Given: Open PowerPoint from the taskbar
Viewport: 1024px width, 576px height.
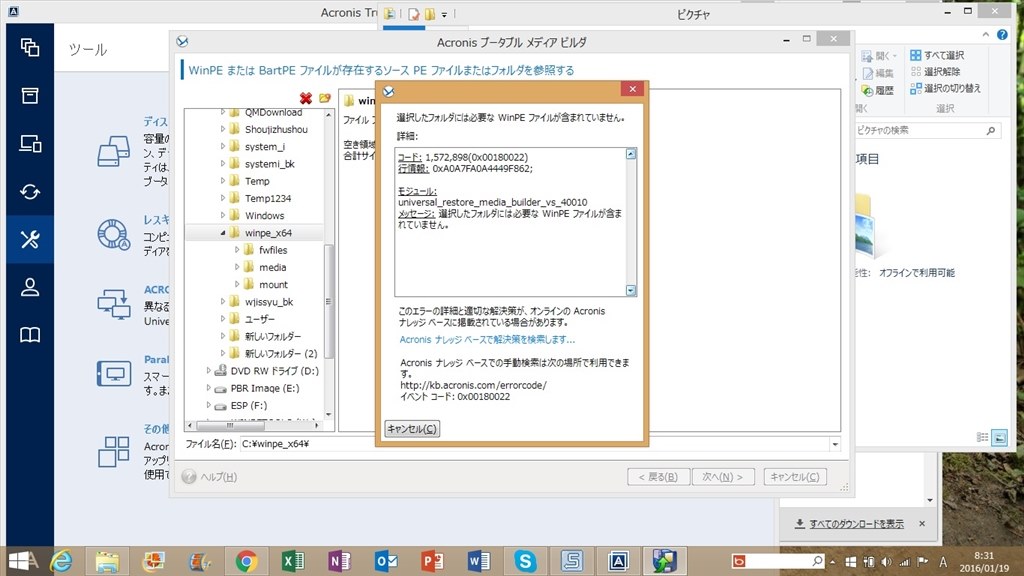Looking at the screenshot, I should click(432, 561).
